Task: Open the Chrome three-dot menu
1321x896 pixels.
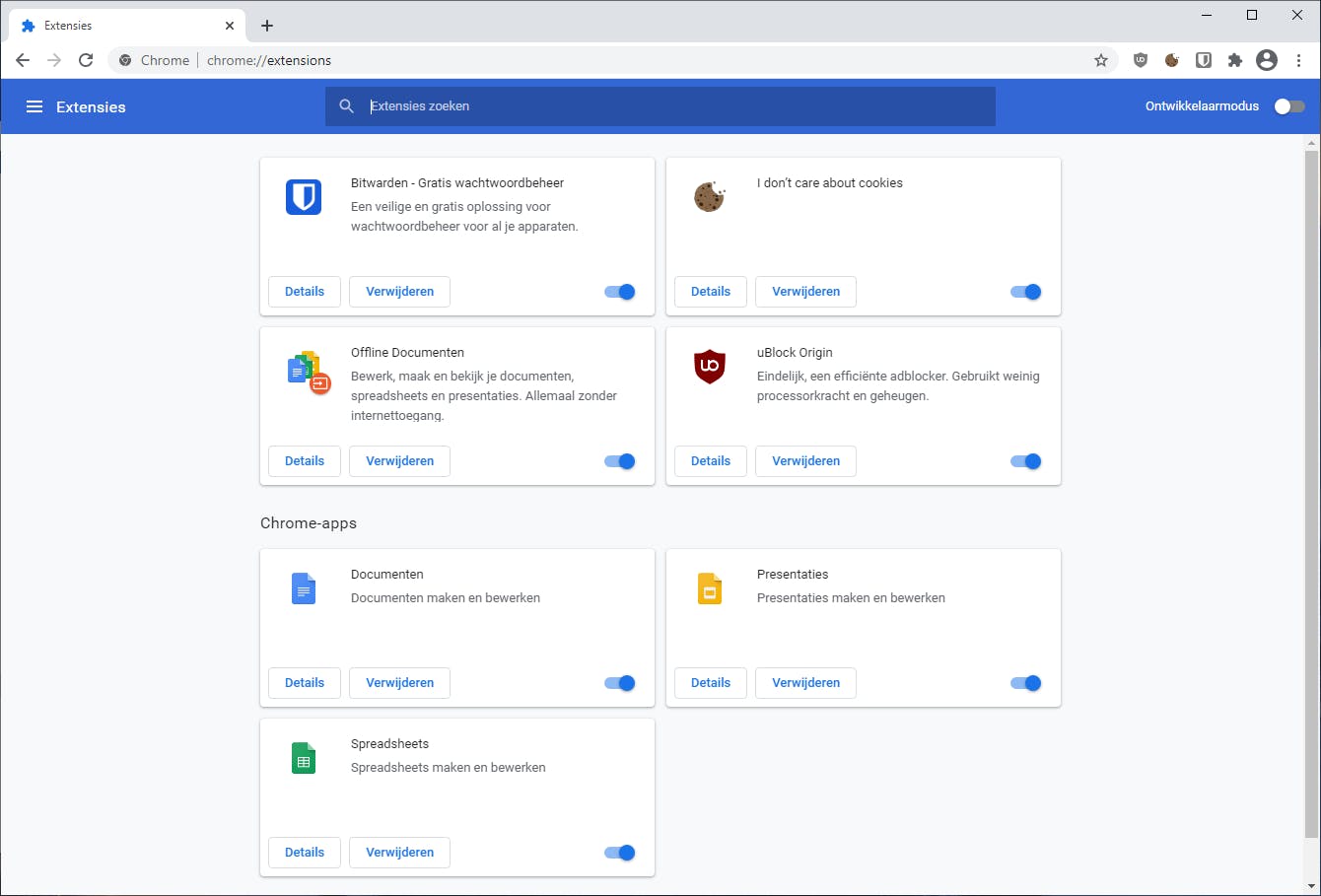Action: [x=1299, y=60]
